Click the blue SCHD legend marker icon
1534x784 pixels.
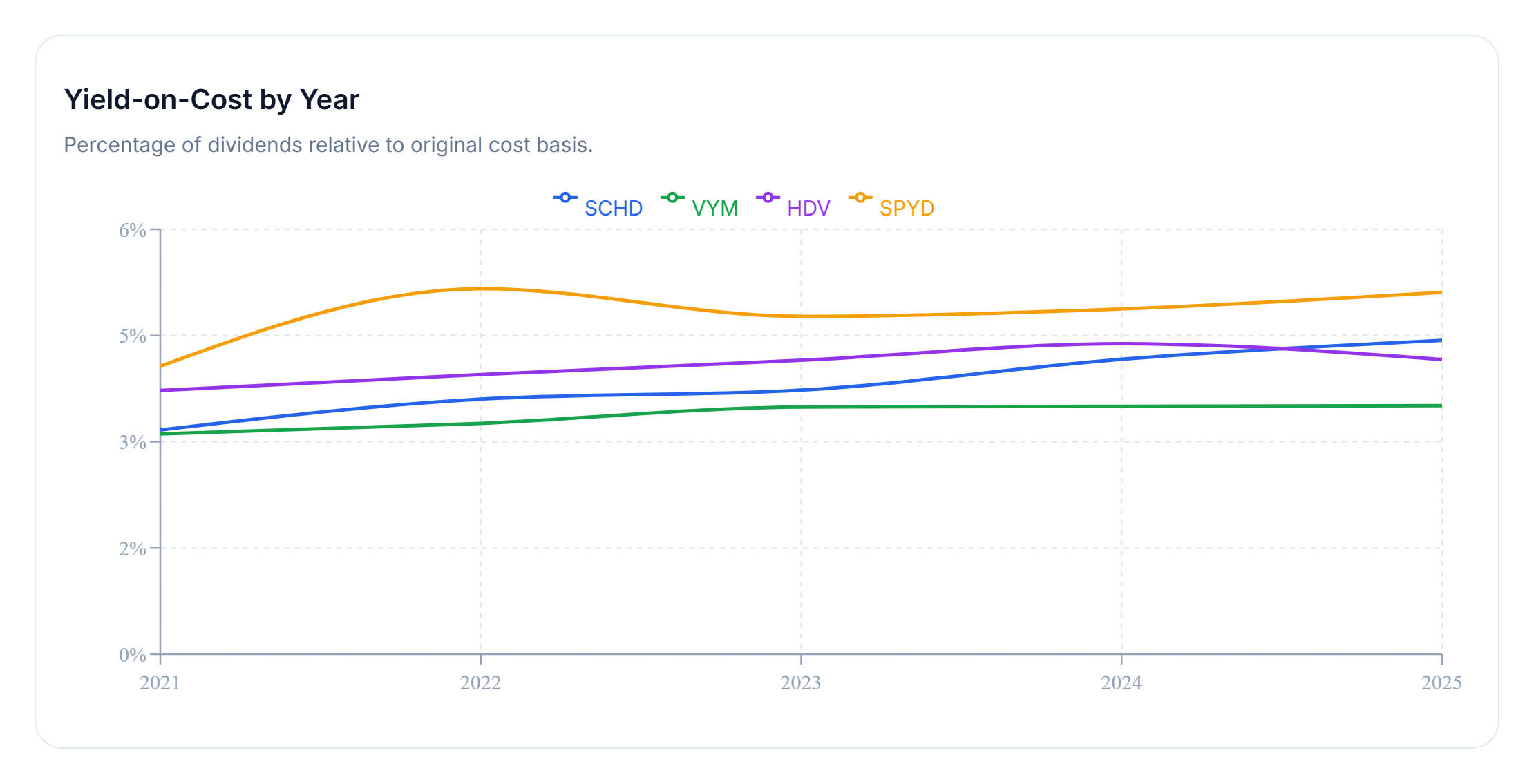(565, 198)
